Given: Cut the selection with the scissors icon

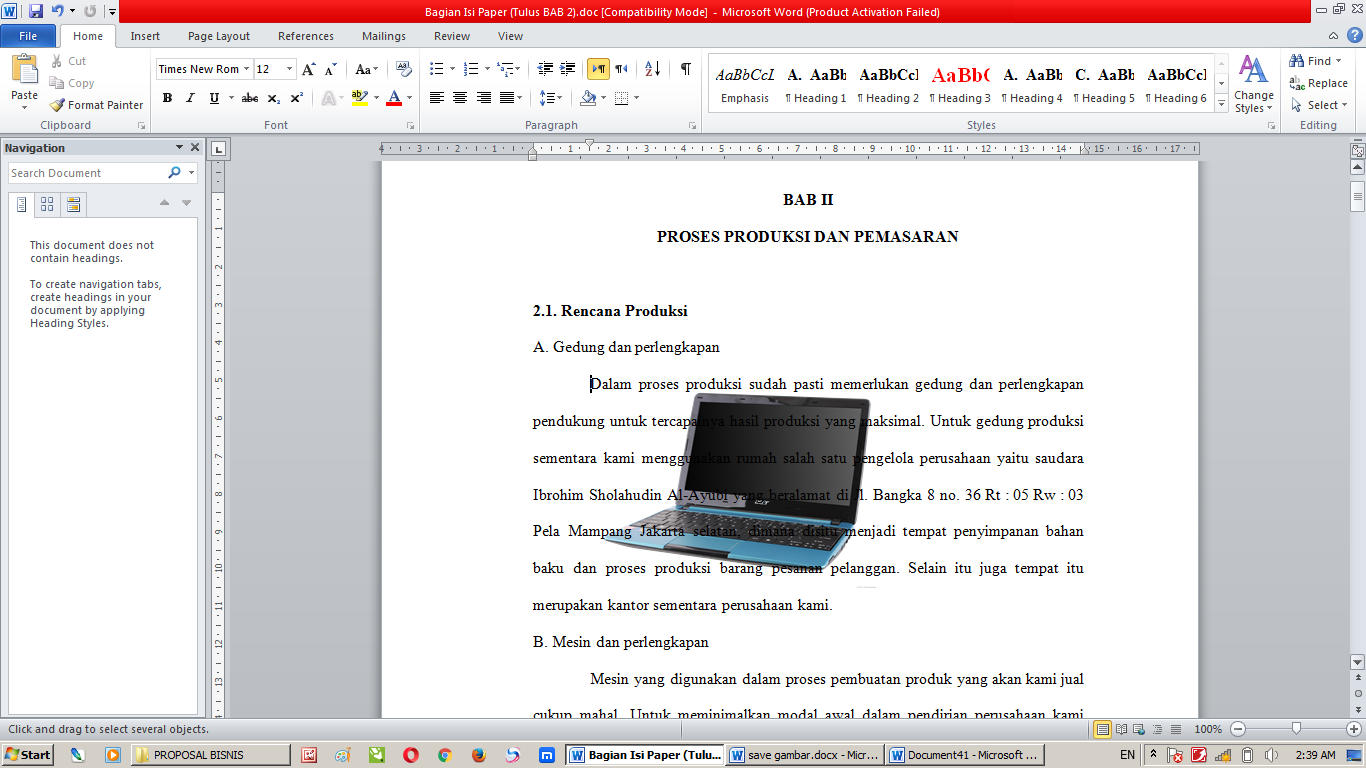Looking at the screenshot, I should point(56,61).
